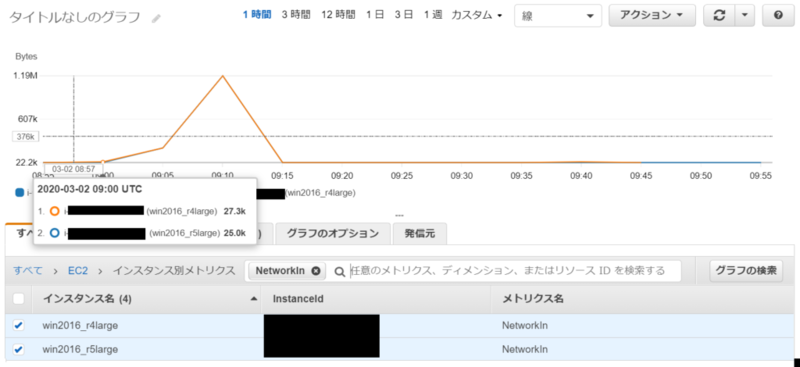Click the orange peak point at 09:10
This screenshot has height=367, width=800.
(x=222, y=76)
